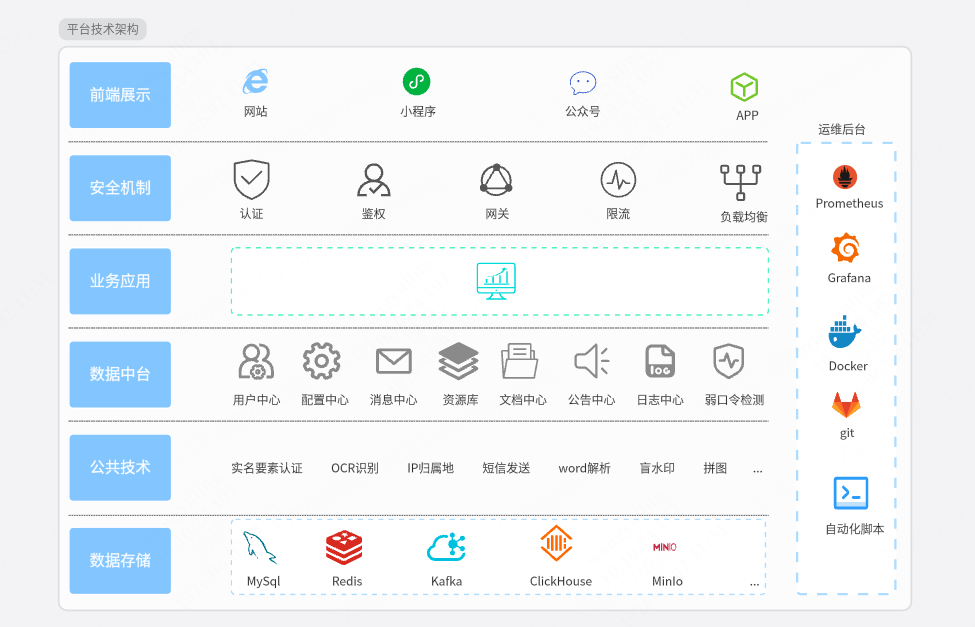Click the 网关 gateway triangle icon
Screen dimensions: 975x627
[496, 180]
